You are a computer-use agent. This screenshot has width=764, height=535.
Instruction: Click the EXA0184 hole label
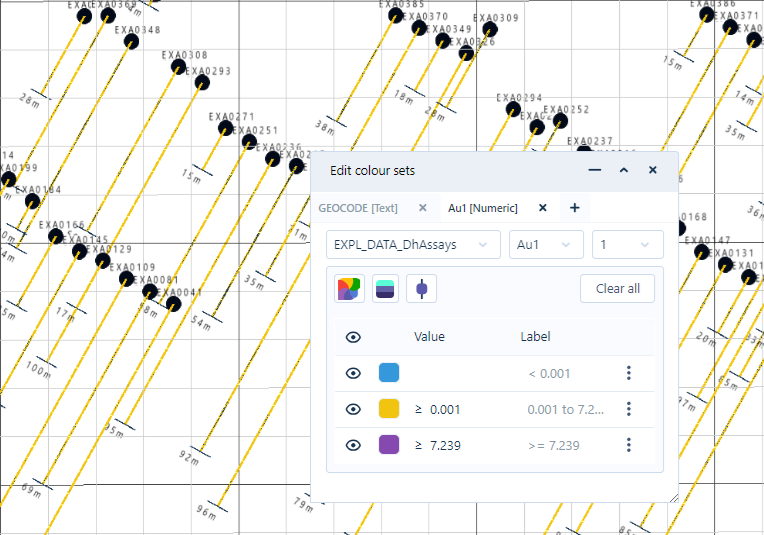(38, 190)
